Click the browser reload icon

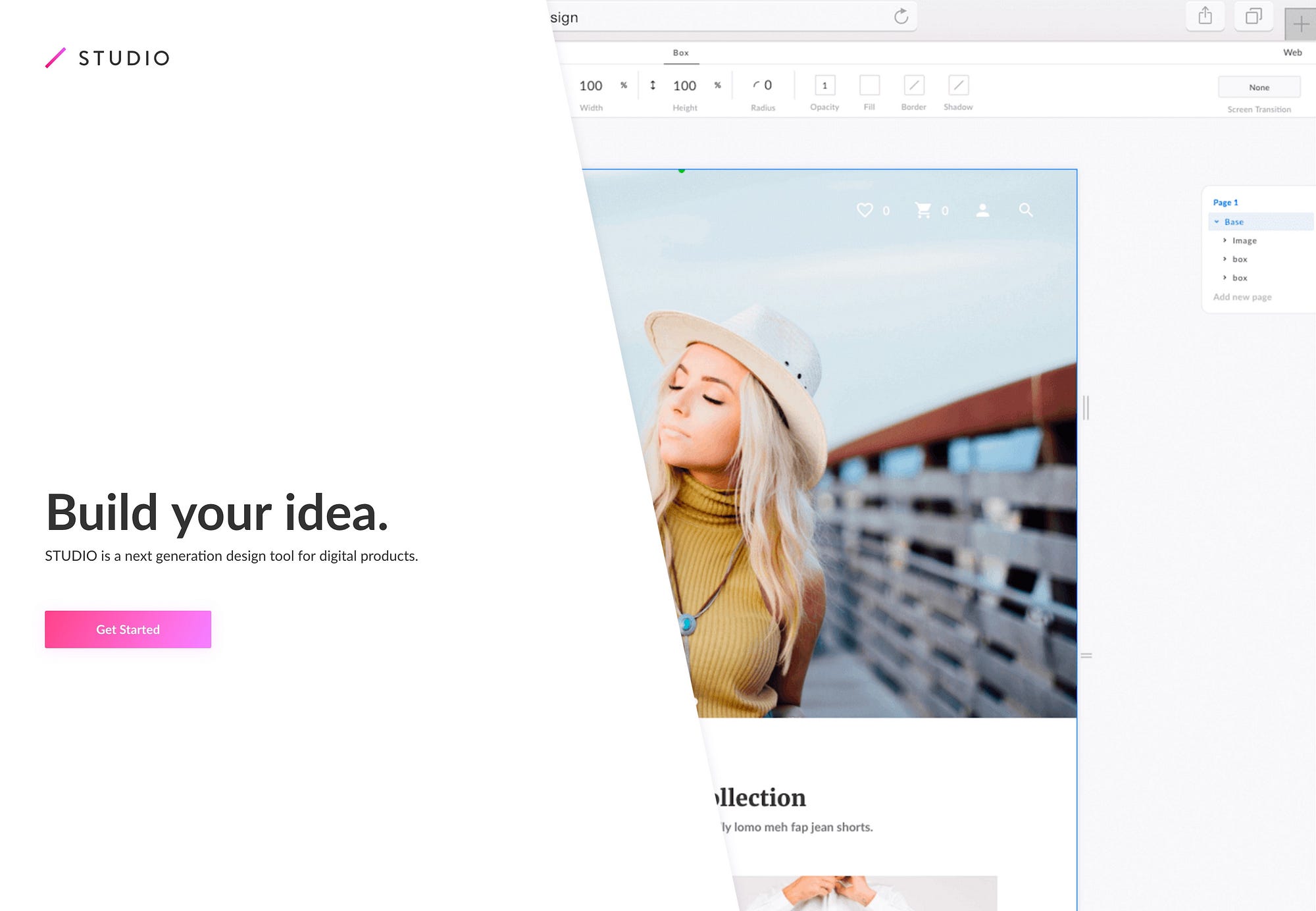(x=901, y=16)
